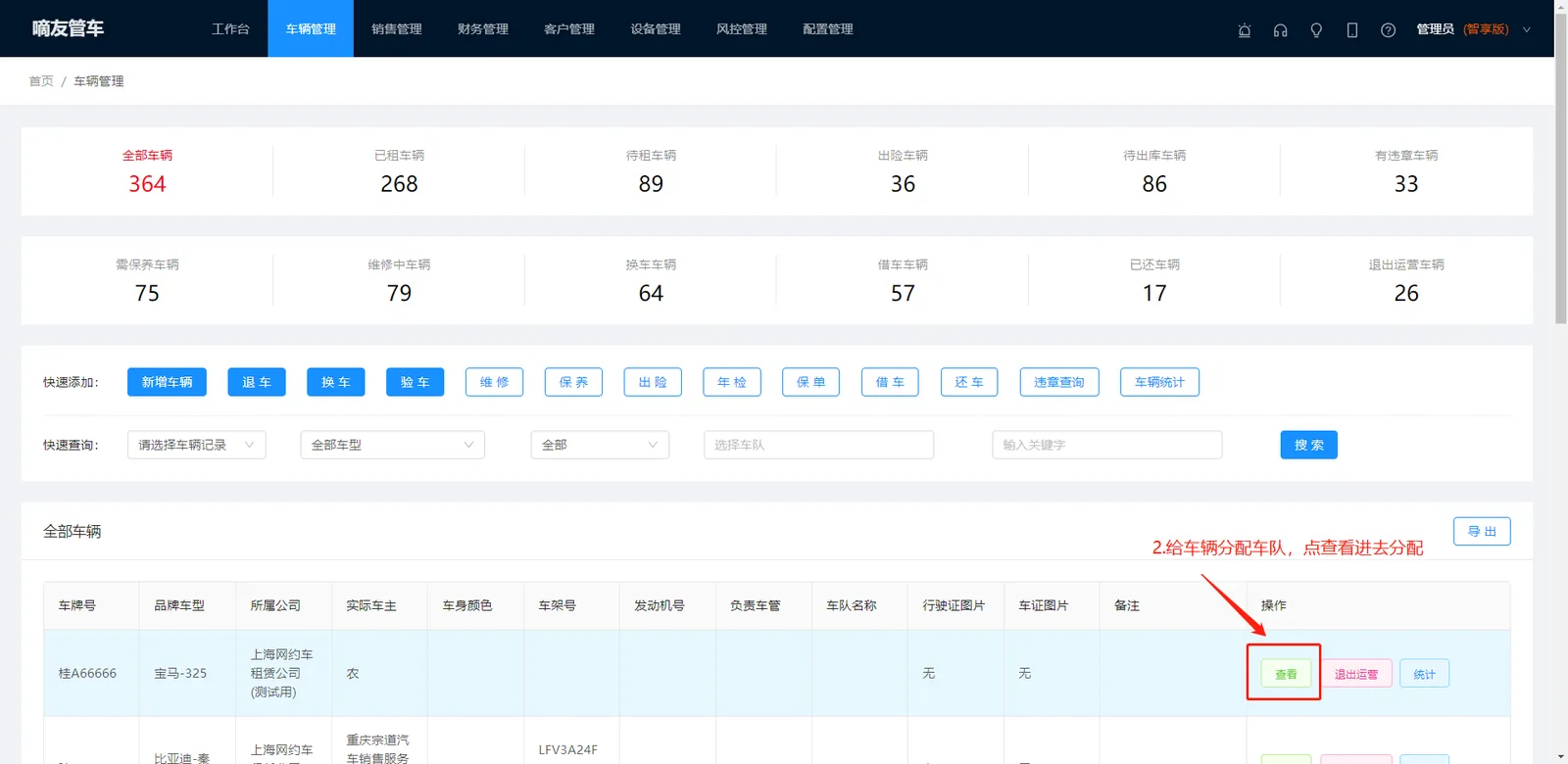Open the 车辆统计 button
The width and height of the screenshot is (1568, 764).
tap(1159, 382)
